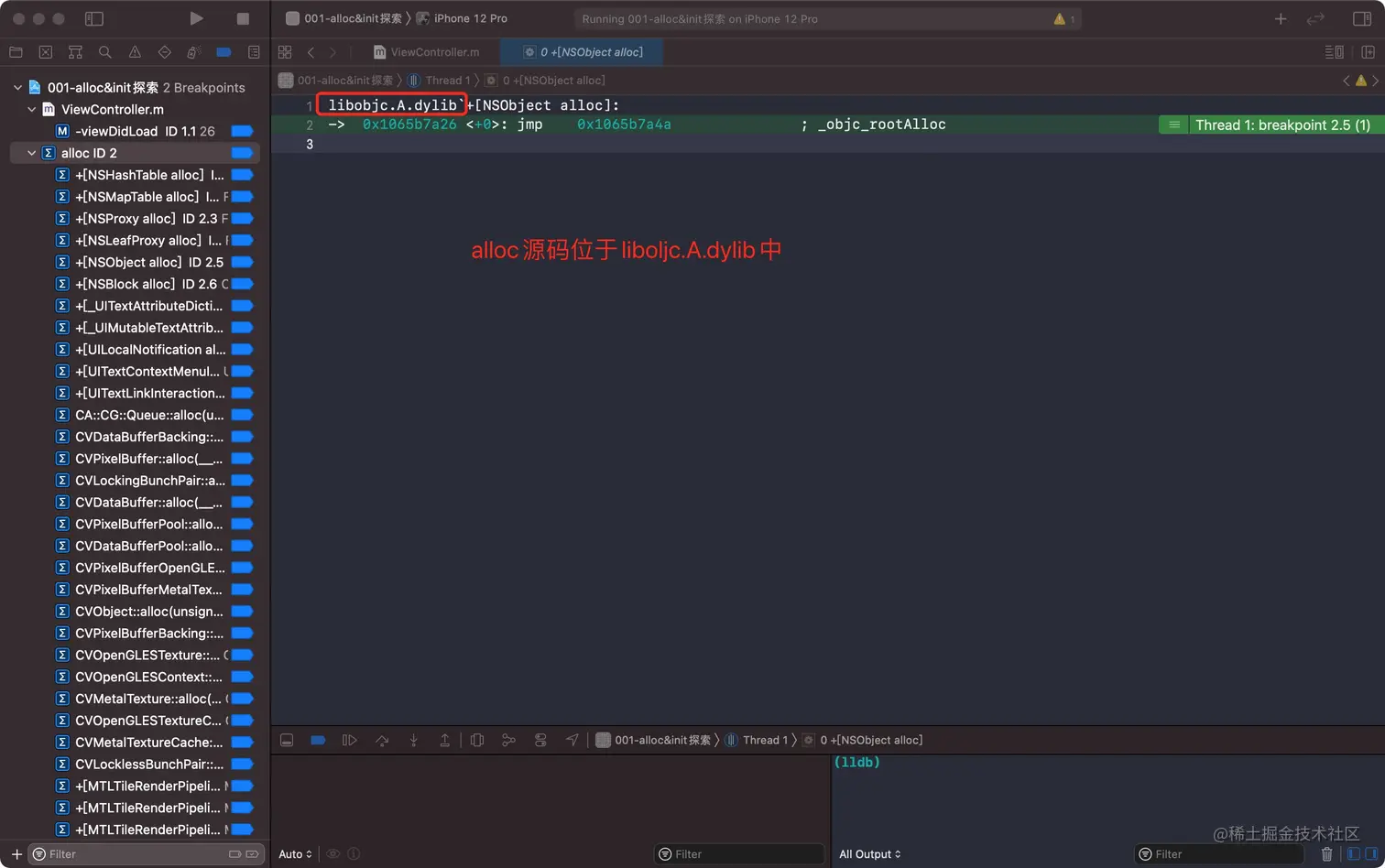Hide the debug area
Image resolution: width=1385 pixels, height=868 pixels.
click(287, 740)
